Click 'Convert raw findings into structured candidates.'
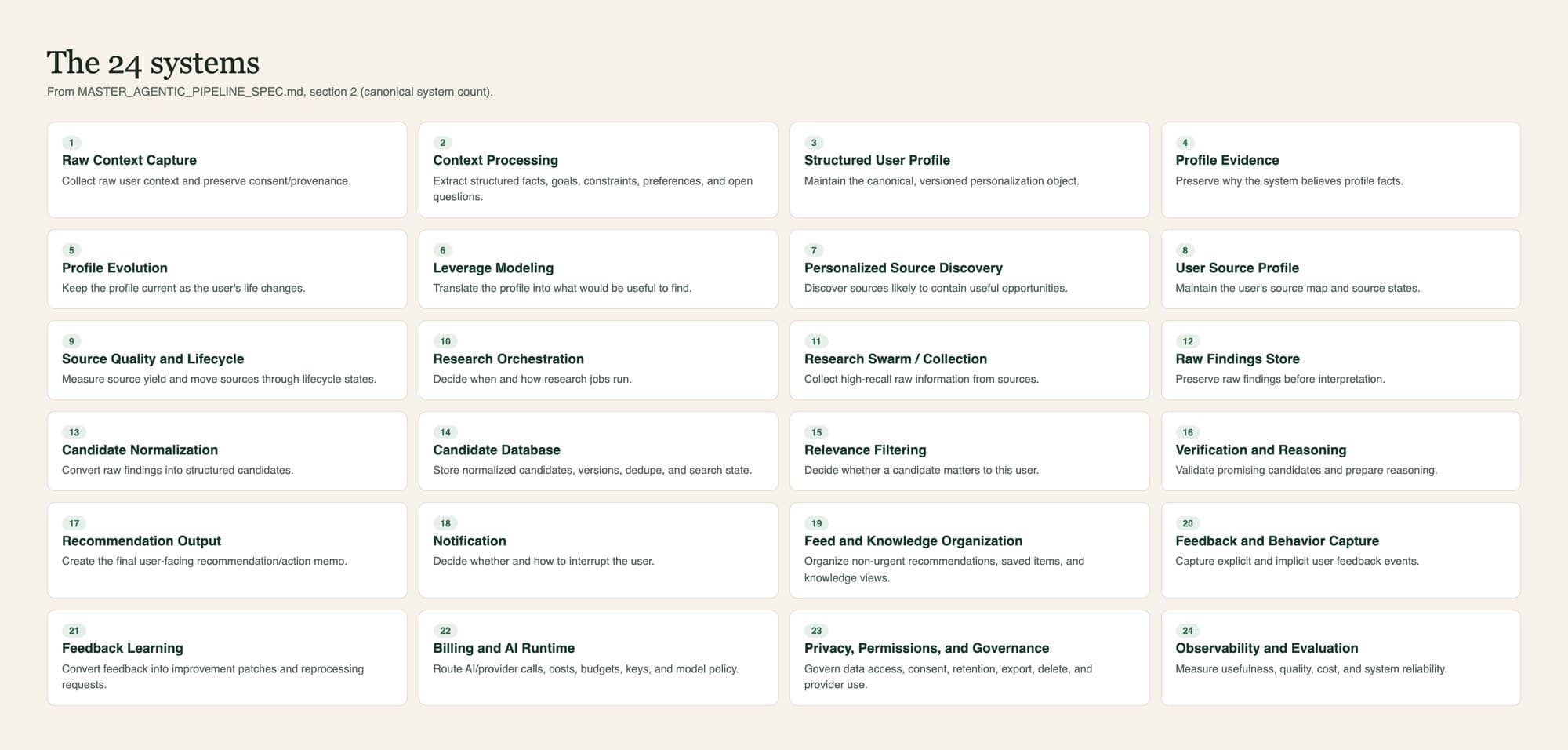Viewport: 1568px width, 750px height. click(178, 470)
